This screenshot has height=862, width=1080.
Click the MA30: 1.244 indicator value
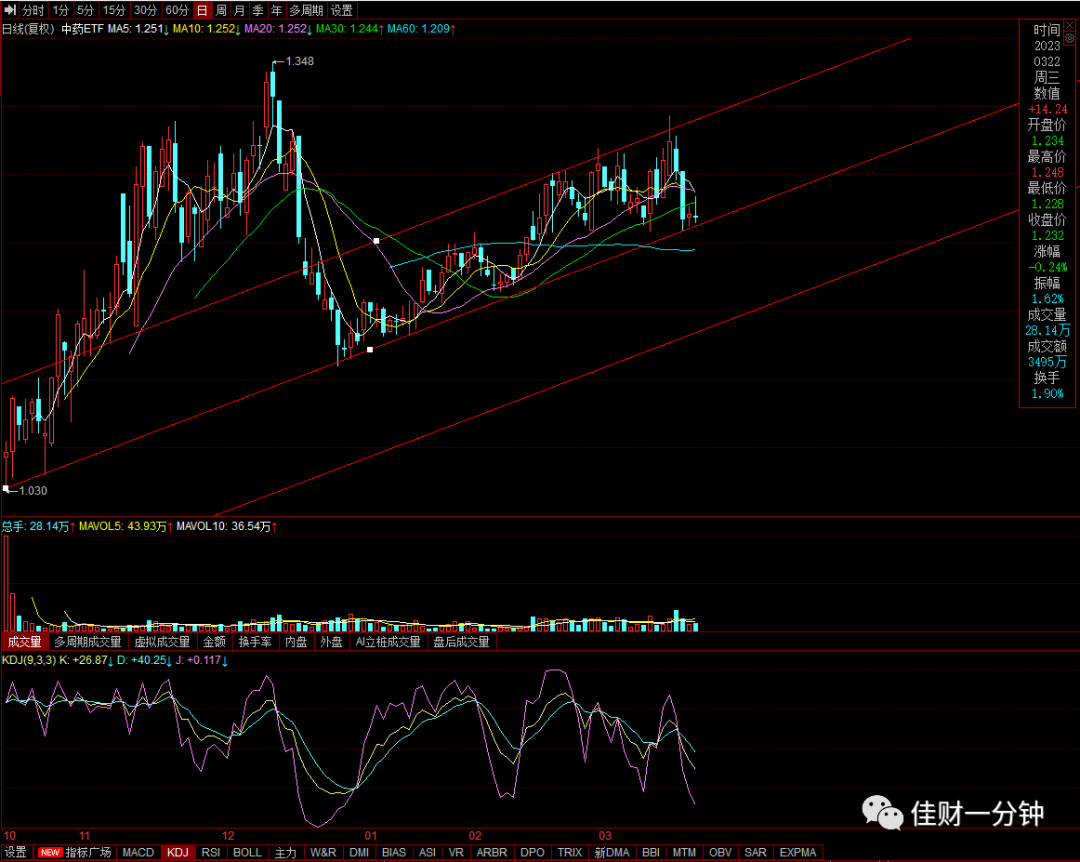(x=350, y=29)
